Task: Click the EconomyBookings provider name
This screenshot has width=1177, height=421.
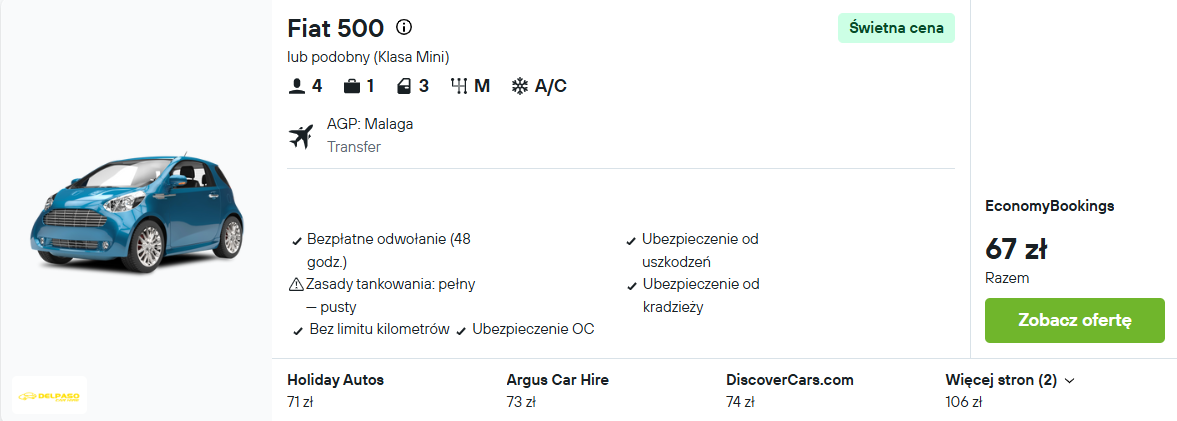Action: (x=1049, y=206)
